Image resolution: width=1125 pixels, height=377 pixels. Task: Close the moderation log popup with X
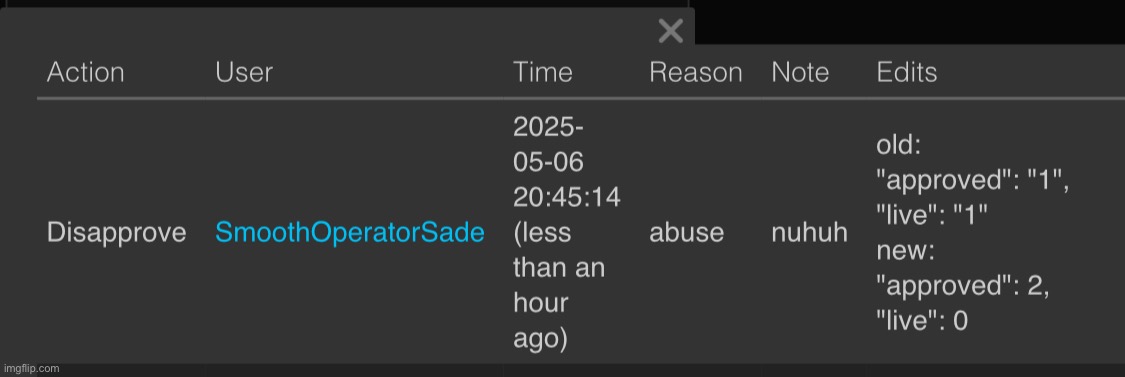click(x=671, y=31)
